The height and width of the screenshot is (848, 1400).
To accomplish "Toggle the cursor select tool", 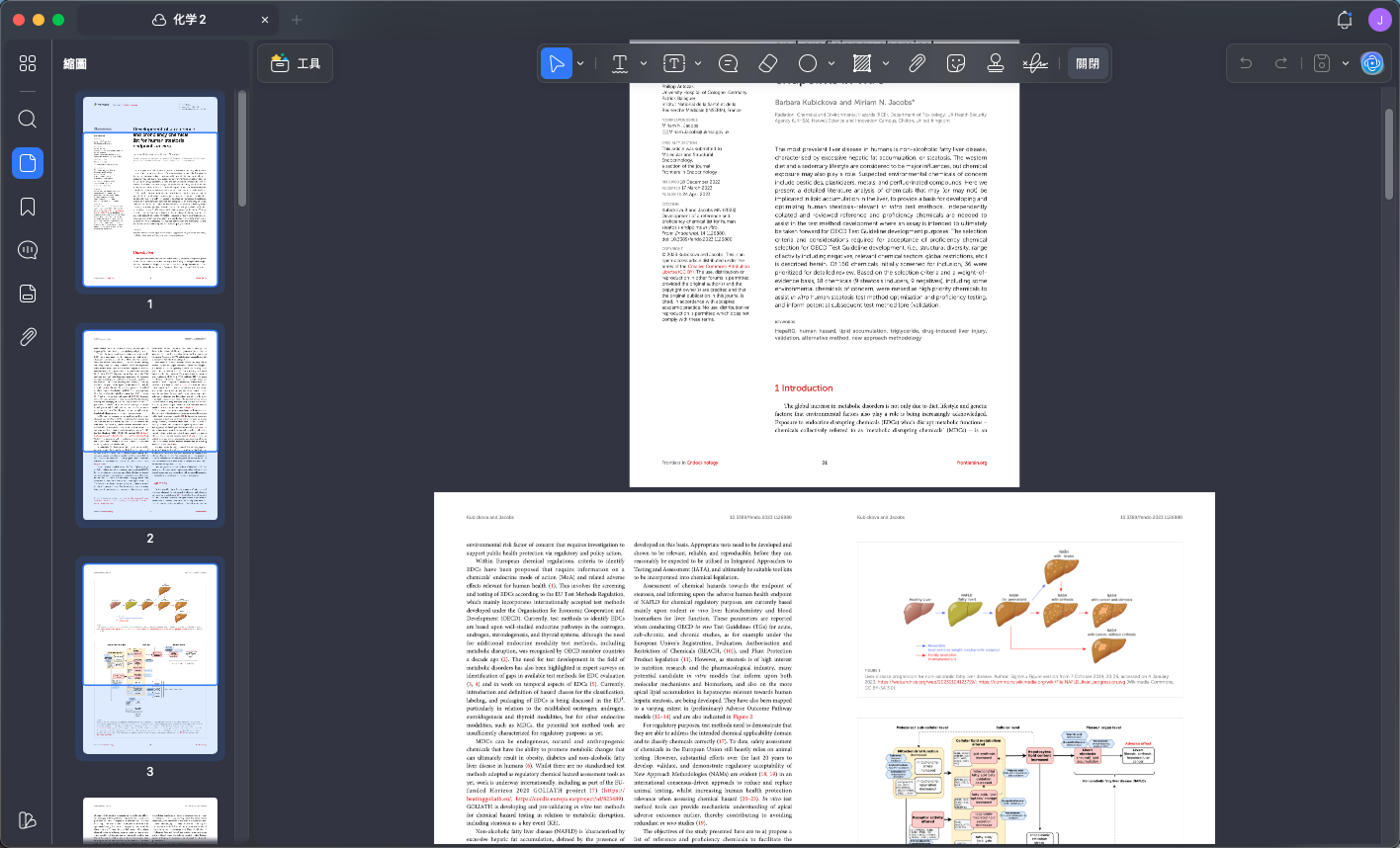I will pos(557,63).
